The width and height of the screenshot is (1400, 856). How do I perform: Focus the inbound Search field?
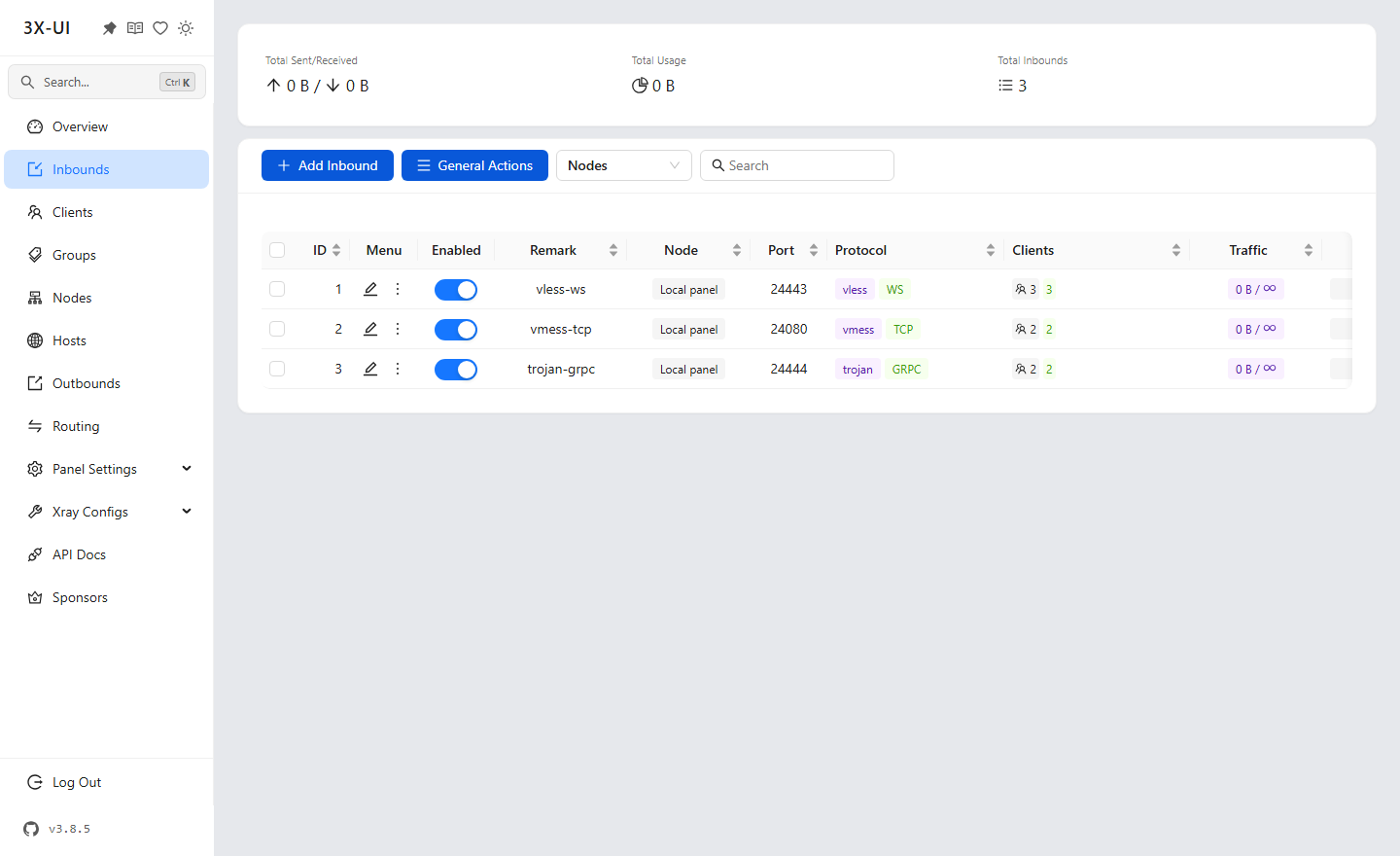coord(797,165)
